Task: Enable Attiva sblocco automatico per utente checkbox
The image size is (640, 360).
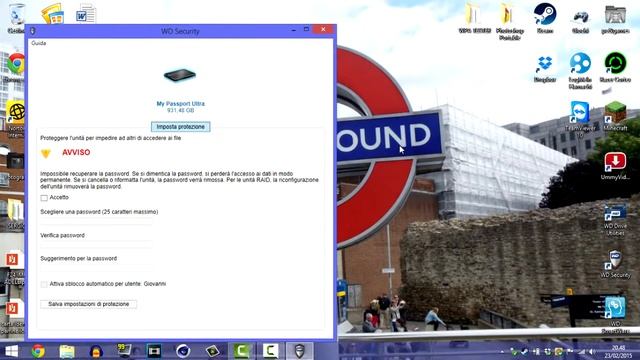Action: click(x=44, y=284)
